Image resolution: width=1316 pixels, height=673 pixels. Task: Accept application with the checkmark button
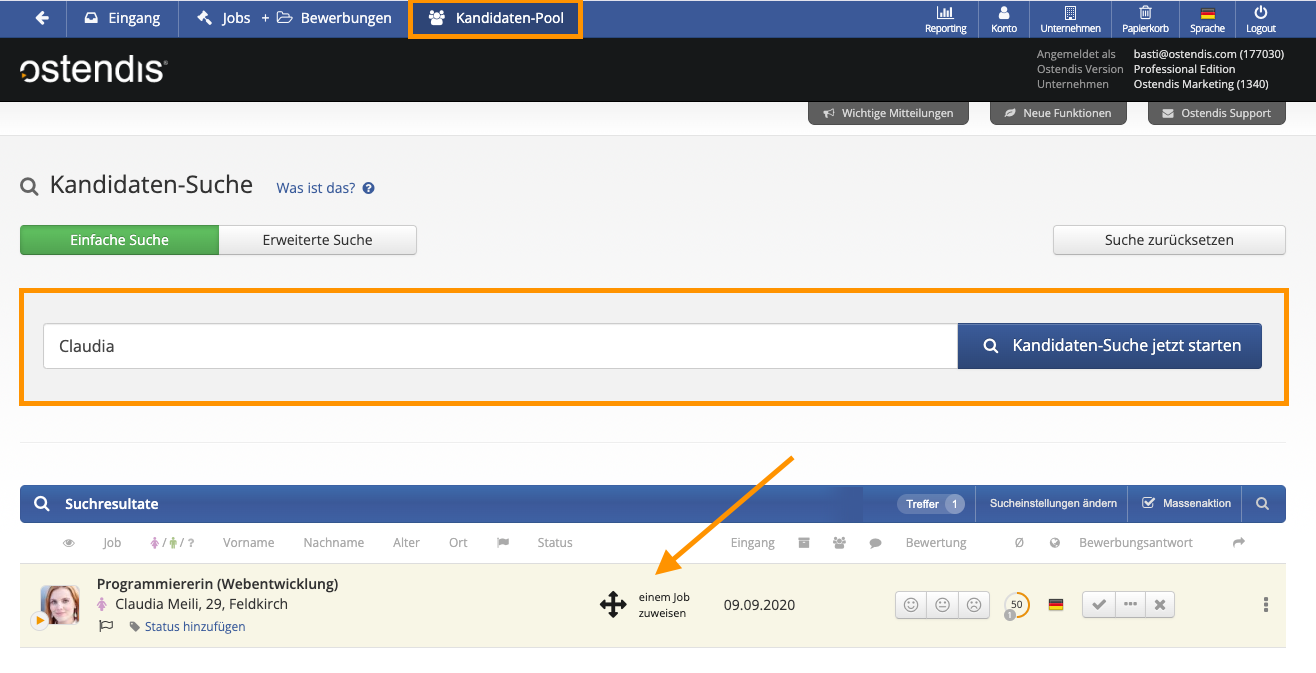1099,605
